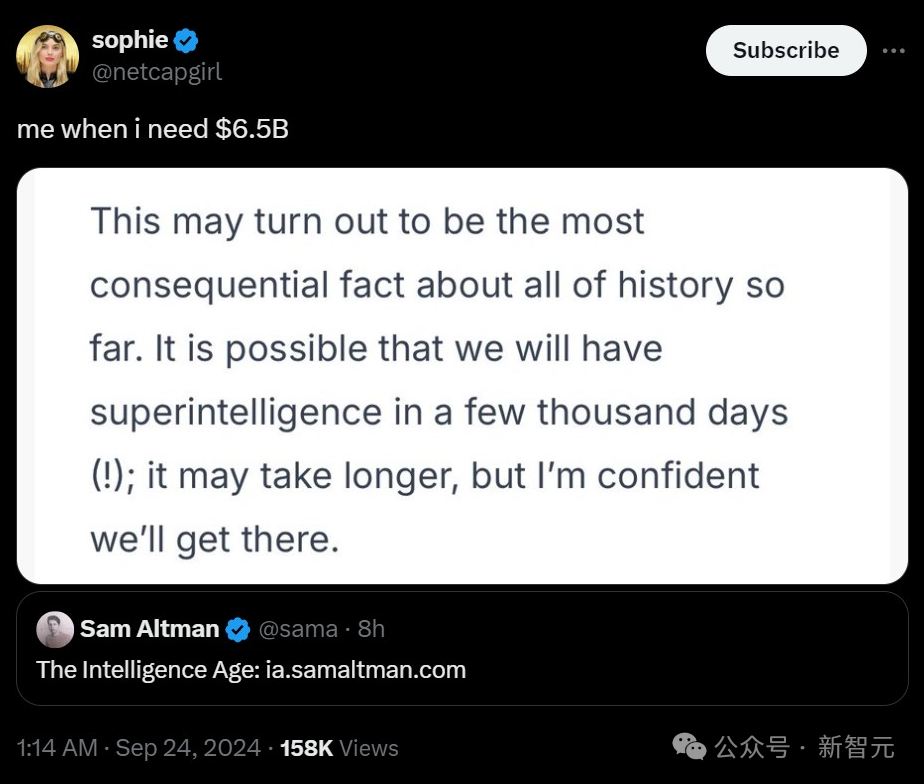Open the three-dot more options menu
The width and height of the screenshot is (924, 784).
click(893, 50)
